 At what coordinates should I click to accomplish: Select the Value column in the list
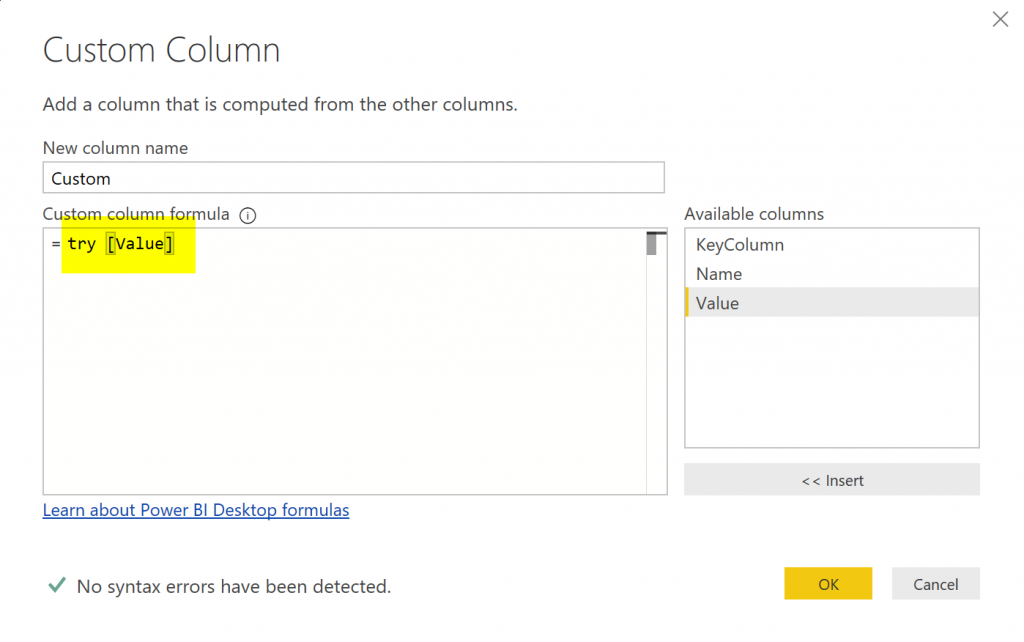pos(717,303)
